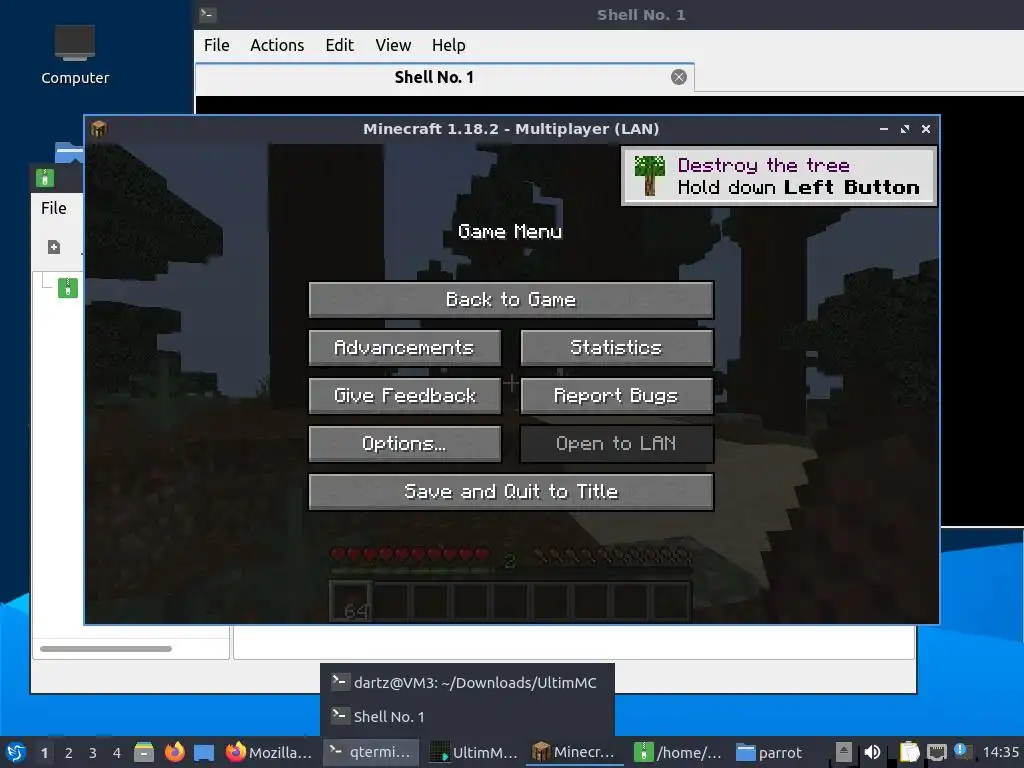
Task: Open the File menu in qterminal
Action: (x=216, y=45)
